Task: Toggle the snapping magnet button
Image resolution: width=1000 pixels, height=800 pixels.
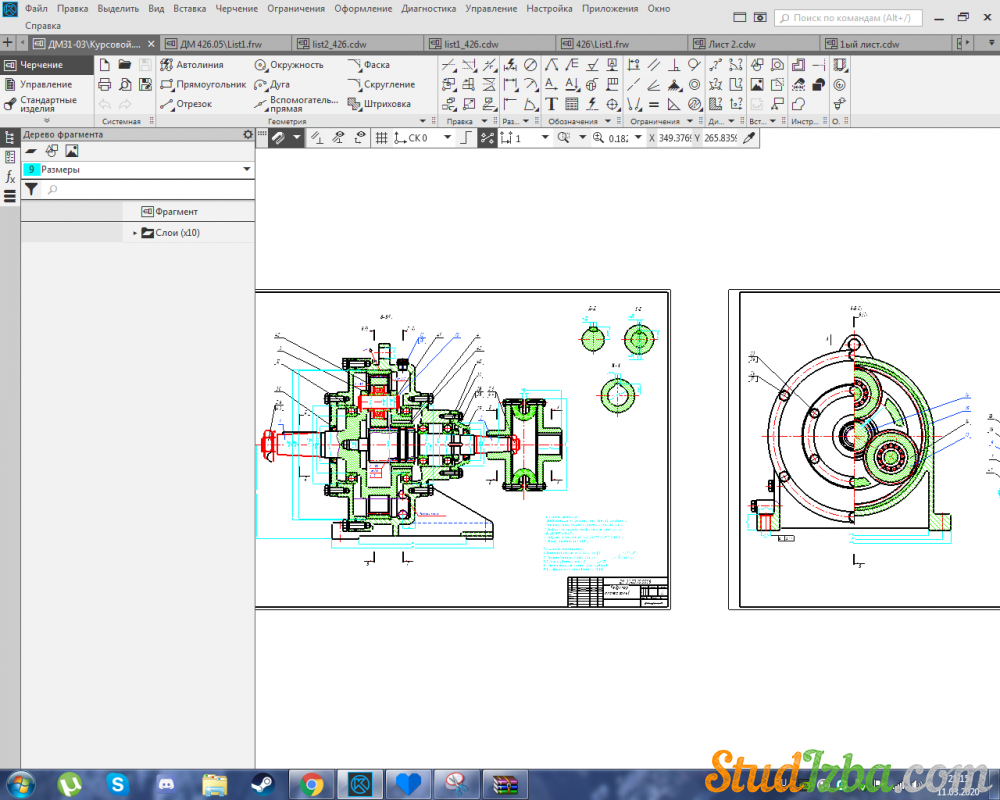Action: [278, 138]
